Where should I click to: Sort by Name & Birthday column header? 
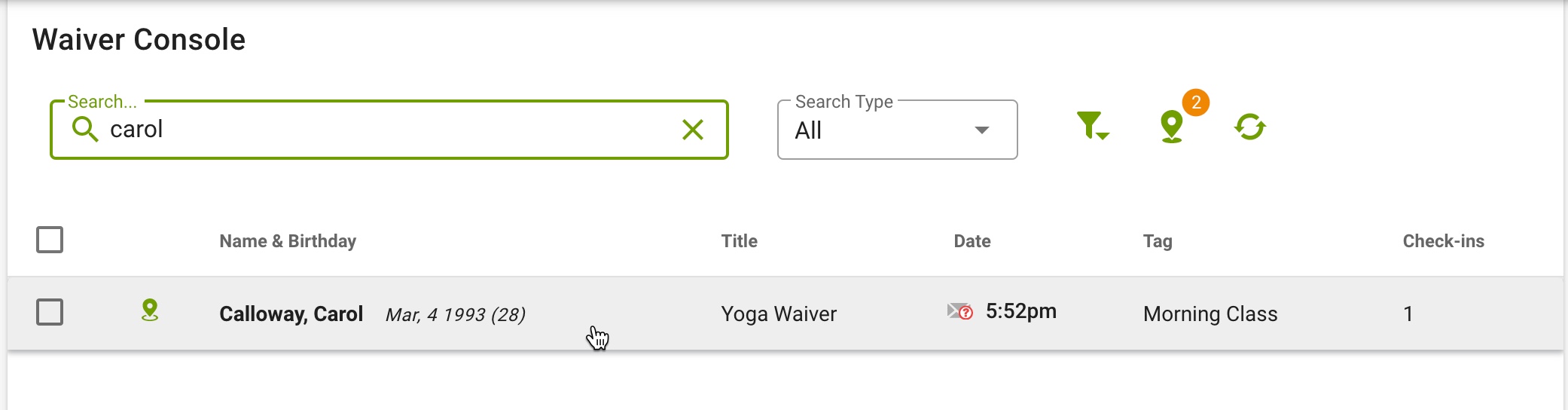click(x=288, y=241)
